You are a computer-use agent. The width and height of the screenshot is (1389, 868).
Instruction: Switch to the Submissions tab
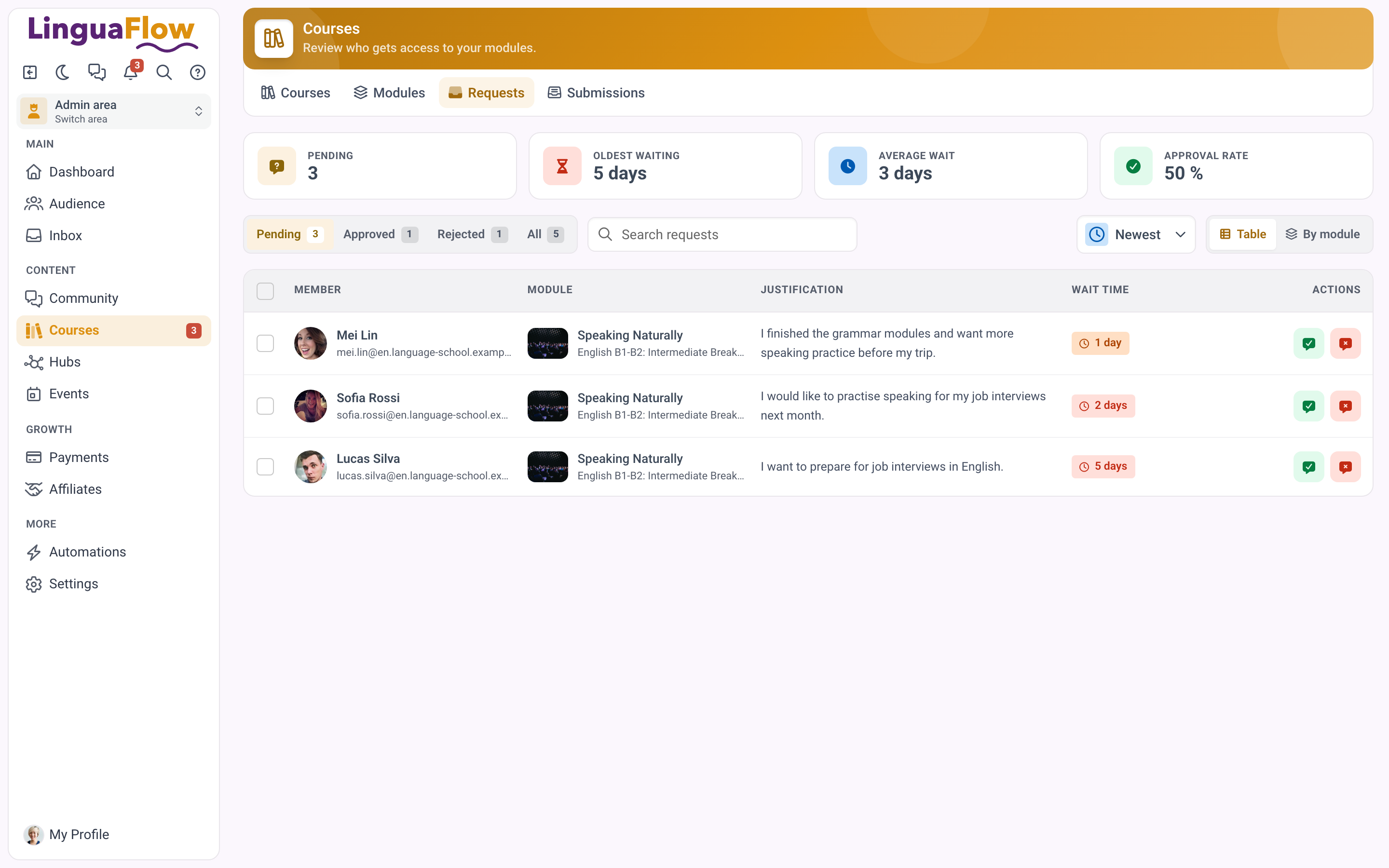pyautogui.click(x=596, y=93)
